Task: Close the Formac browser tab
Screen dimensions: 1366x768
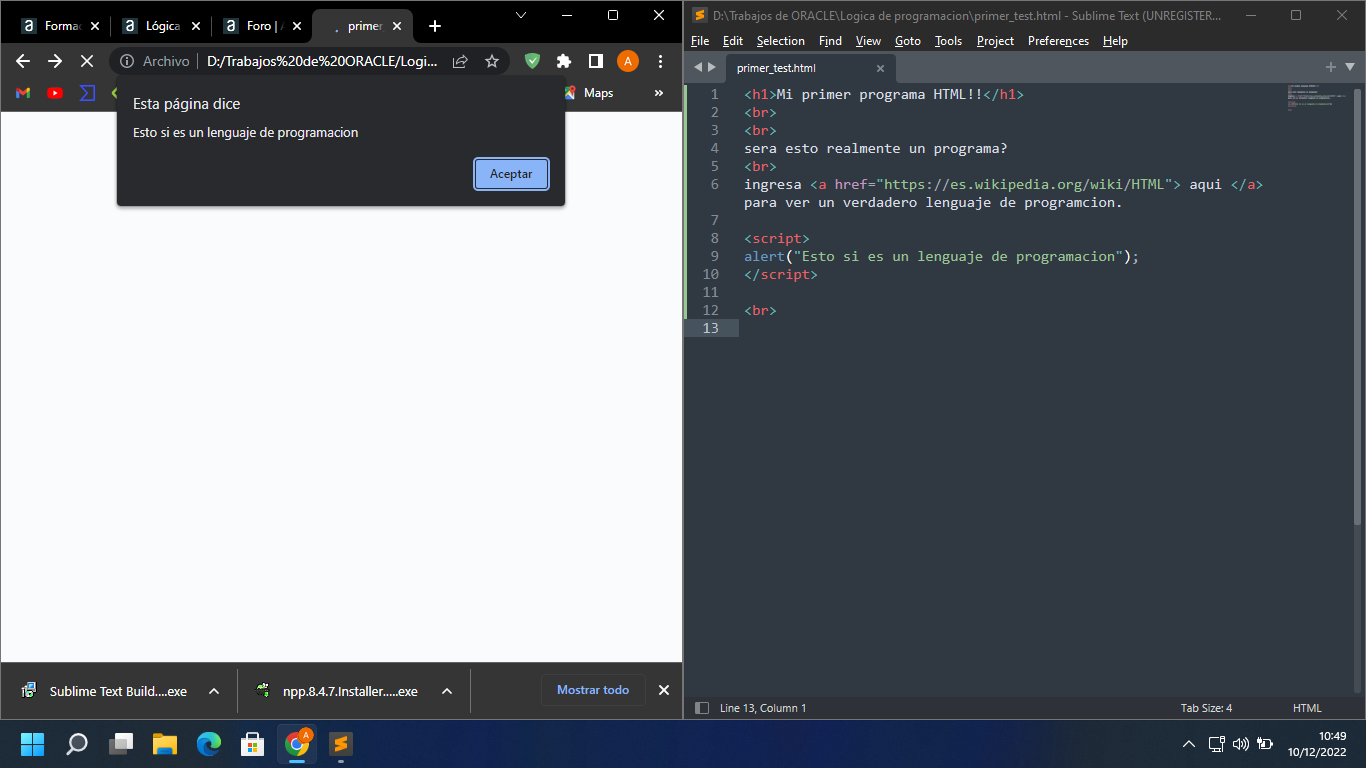Action: [95, 26]
